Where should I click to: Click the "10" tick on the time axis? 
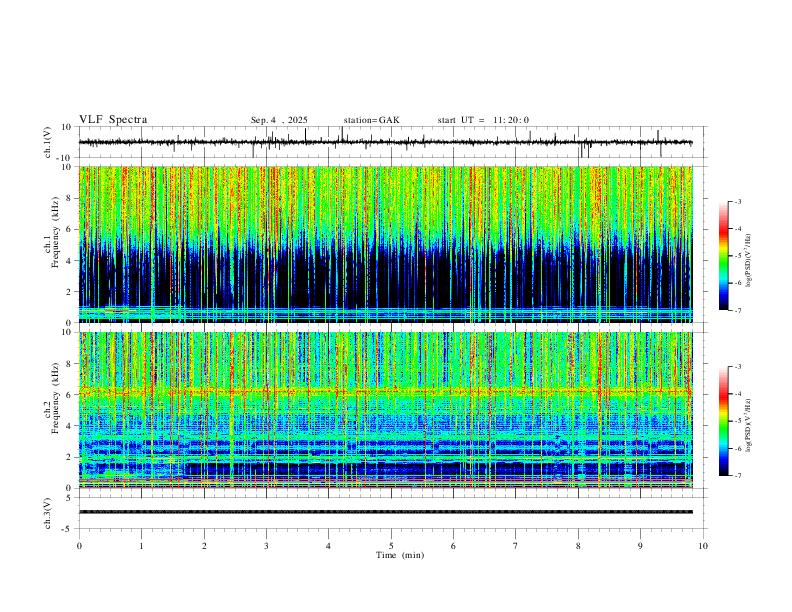click(x=703, y=546)
